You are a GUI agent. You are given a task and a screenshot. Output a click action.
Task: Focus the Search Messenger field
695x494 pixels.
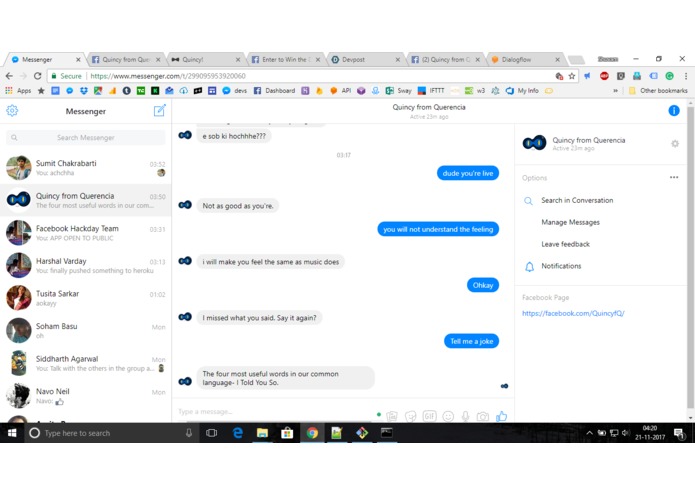[x=86, y=137]
